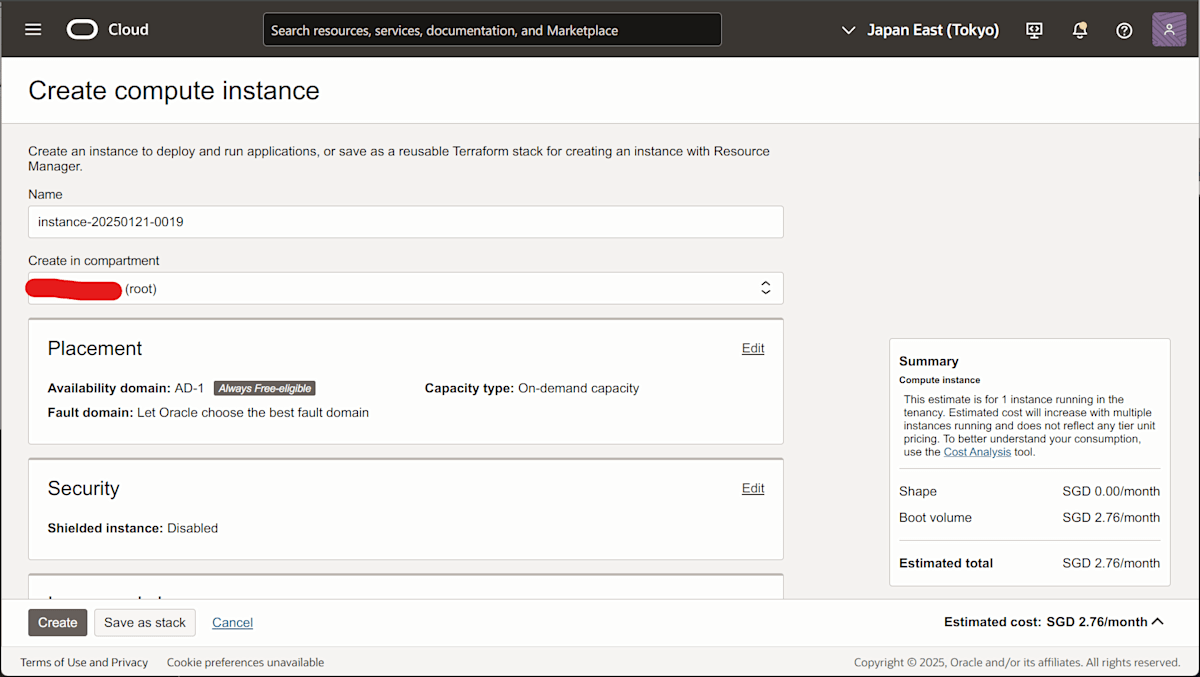Click the Create button

[x=58, y=622]
